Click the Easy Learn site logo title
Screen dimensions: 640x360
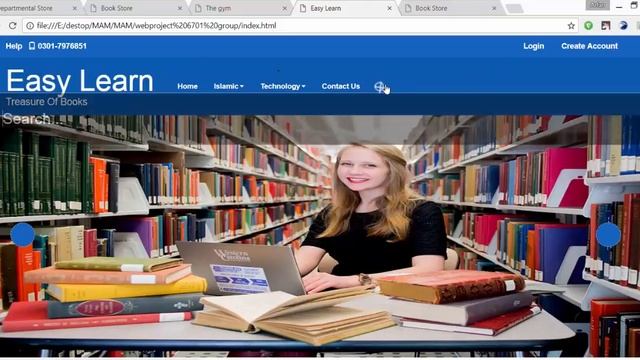[x=80, y=81]
